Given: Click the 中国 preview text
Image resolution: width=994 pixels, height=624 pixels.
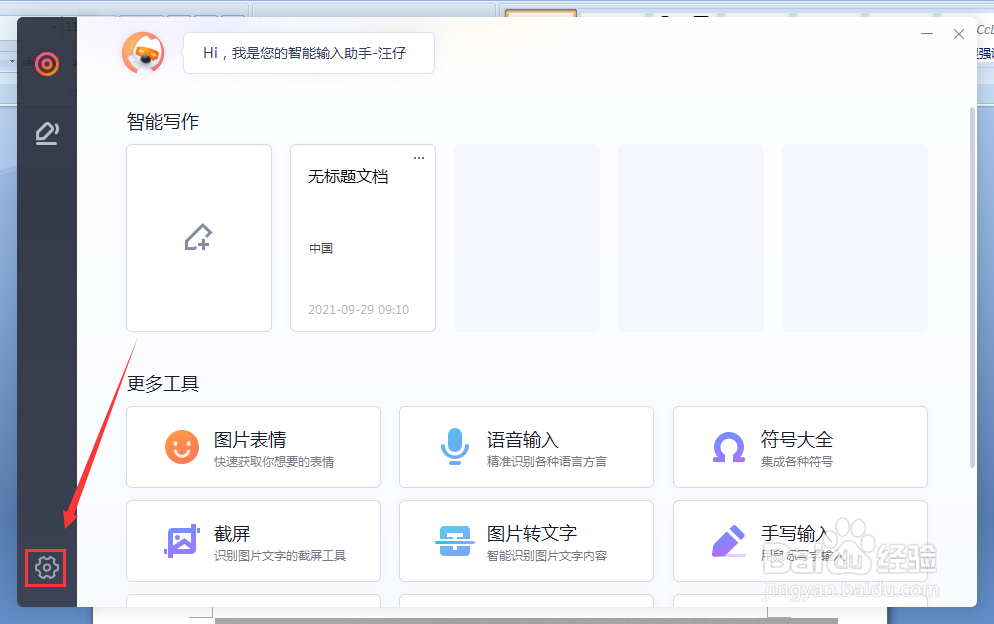Looking at the screenshot, I should (321, 249).
